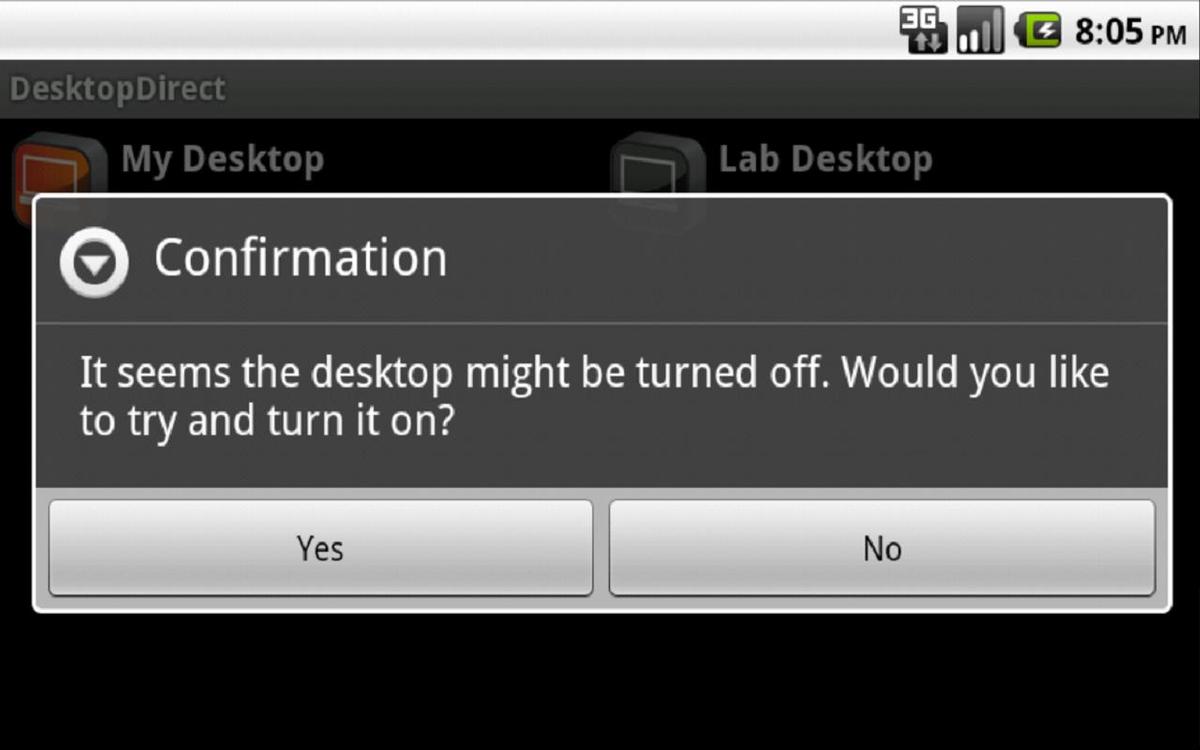The width and height of the screenshot is (1200, 750).
Task: Click the Confirmation dialog title text
Action: 300,258
